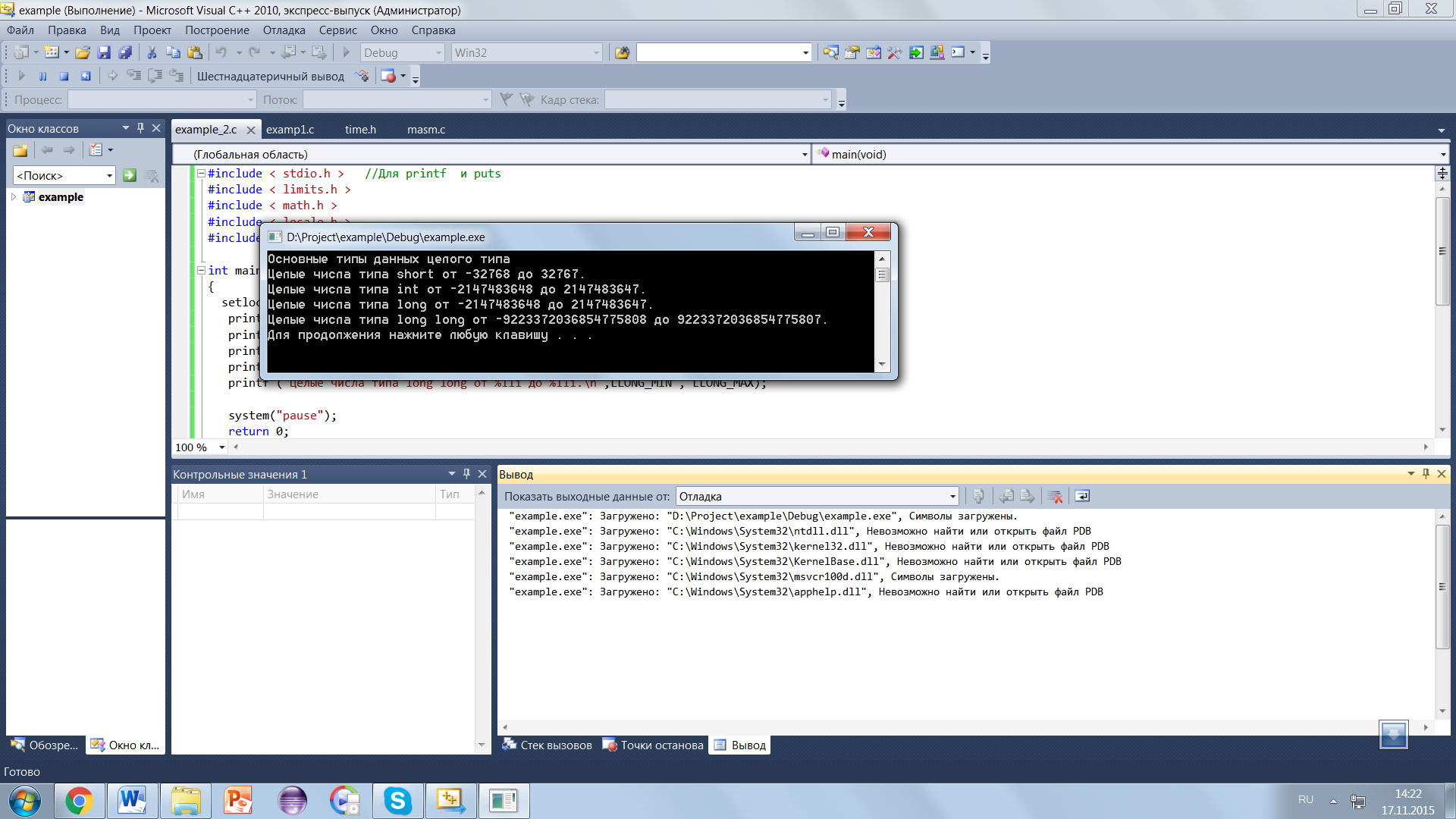
Task: Open the Properties window toolbar icon
Action: click(852, 52)
